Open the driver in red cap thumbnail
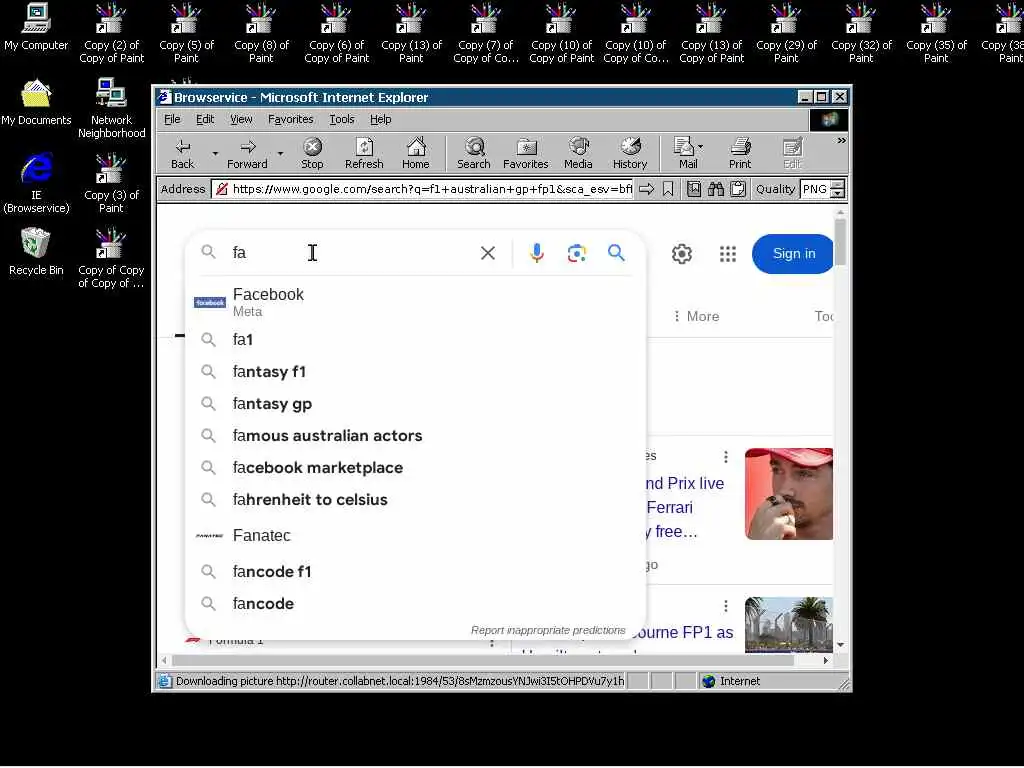 pyautogui.click(x=789, y=494)
